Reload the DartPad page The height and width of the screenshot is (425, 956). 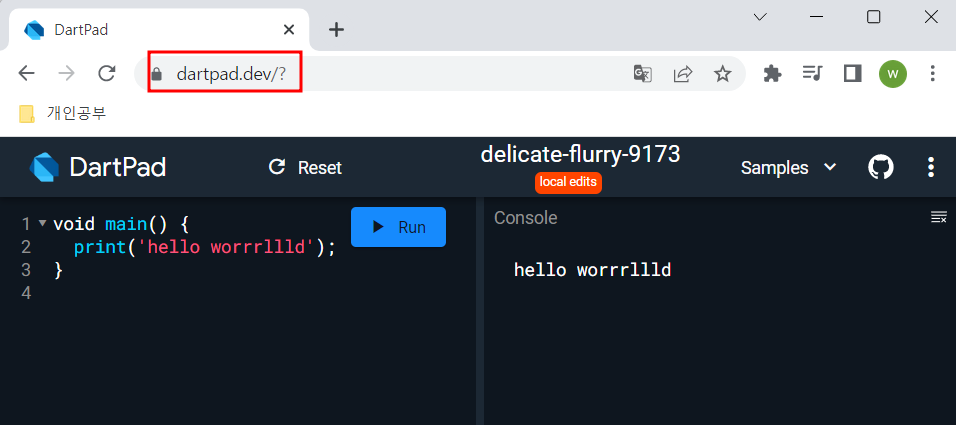tap(107, 74)
